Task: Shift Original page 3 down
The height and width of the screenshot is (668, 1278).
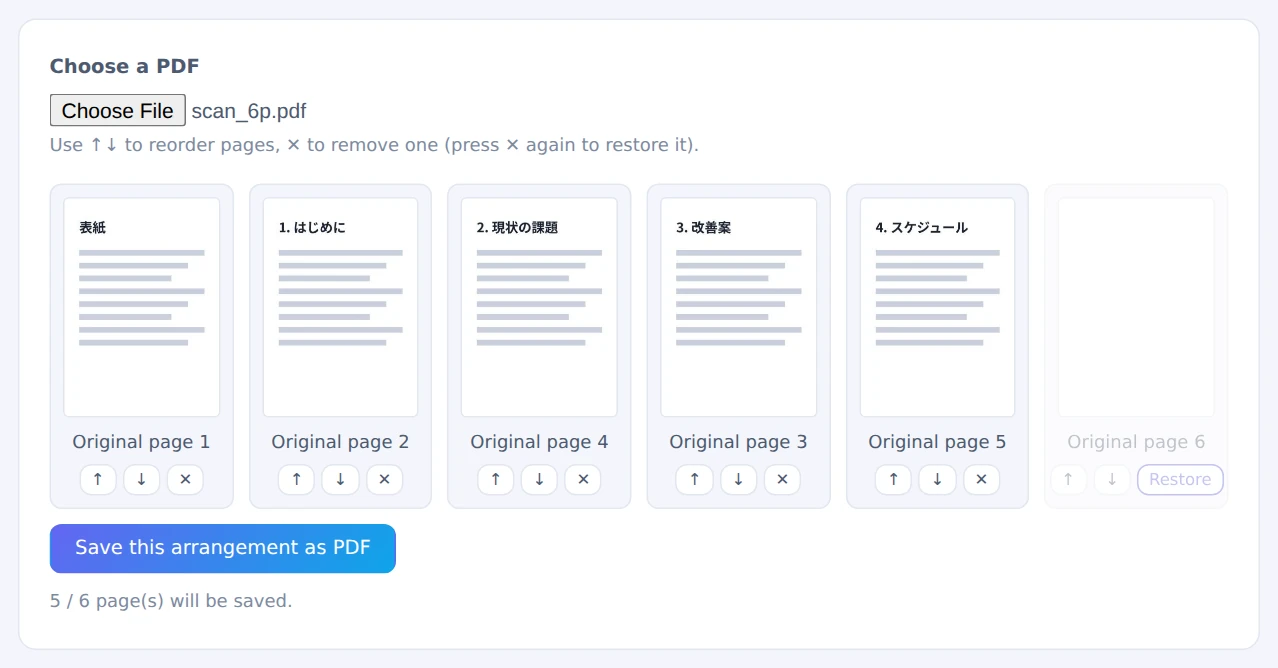Action: [738, 479]
